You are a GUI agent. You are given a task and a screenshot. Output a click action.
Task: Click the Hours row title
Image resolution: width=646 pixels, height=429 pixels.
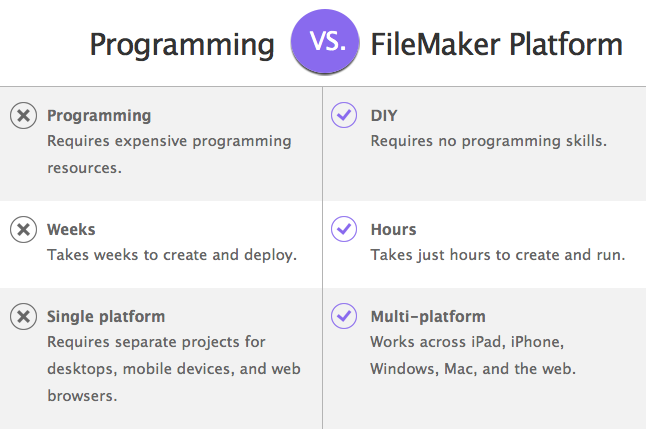point(393,230)
